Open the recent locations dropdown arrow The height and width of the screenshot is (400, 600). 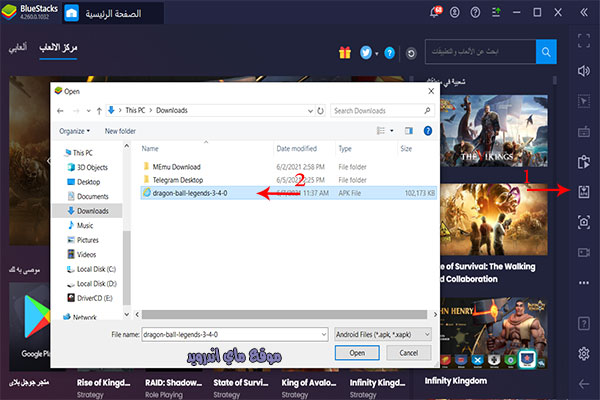coord(88,111)
